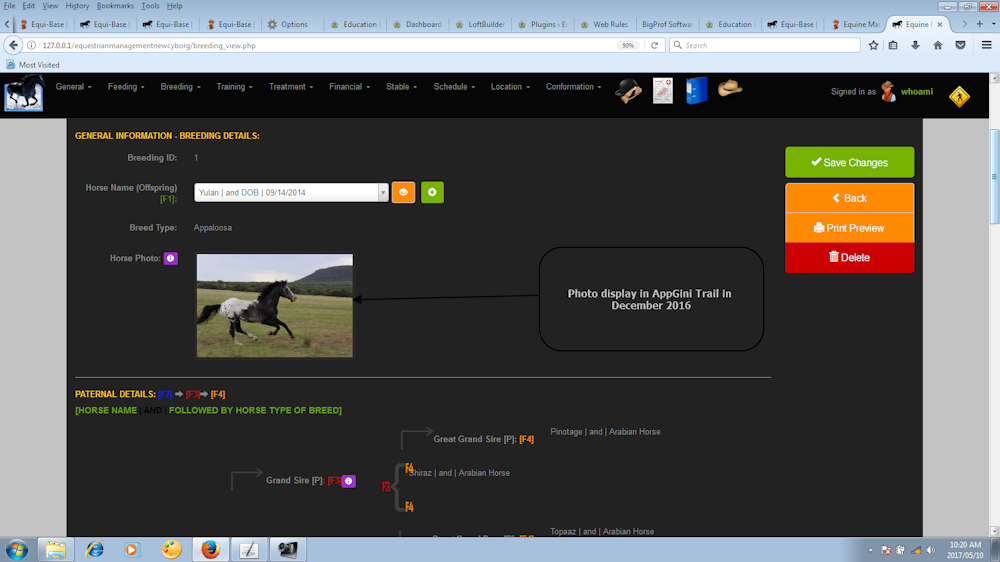Close the current Equine tab
This screenshot has width=1000, height=562.
(x=939, y=24)
